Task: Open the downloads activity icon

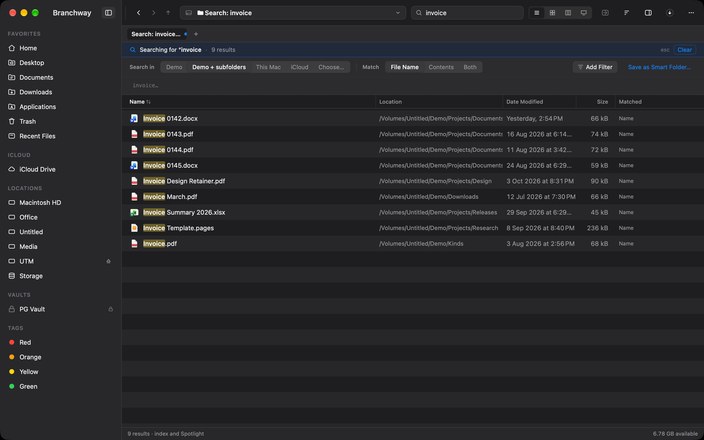Action: coord(669,13)
